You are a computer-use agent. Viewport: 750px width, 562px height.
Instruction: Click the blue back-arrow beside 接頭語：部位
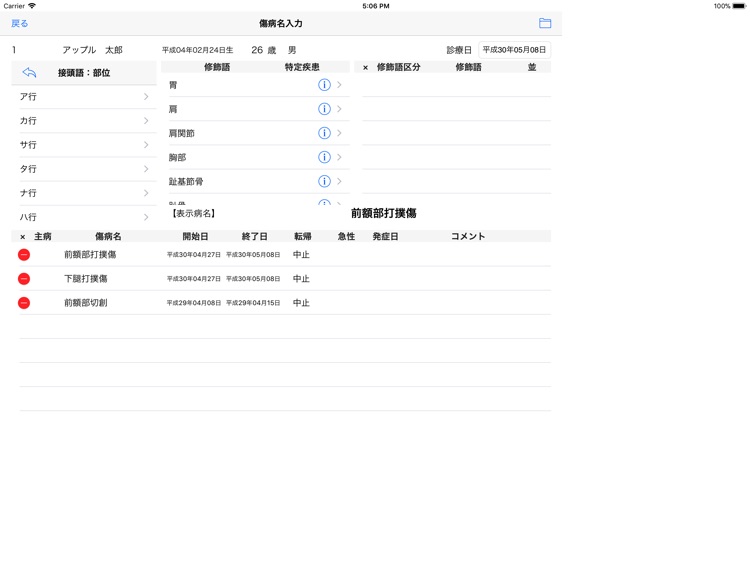29,73
